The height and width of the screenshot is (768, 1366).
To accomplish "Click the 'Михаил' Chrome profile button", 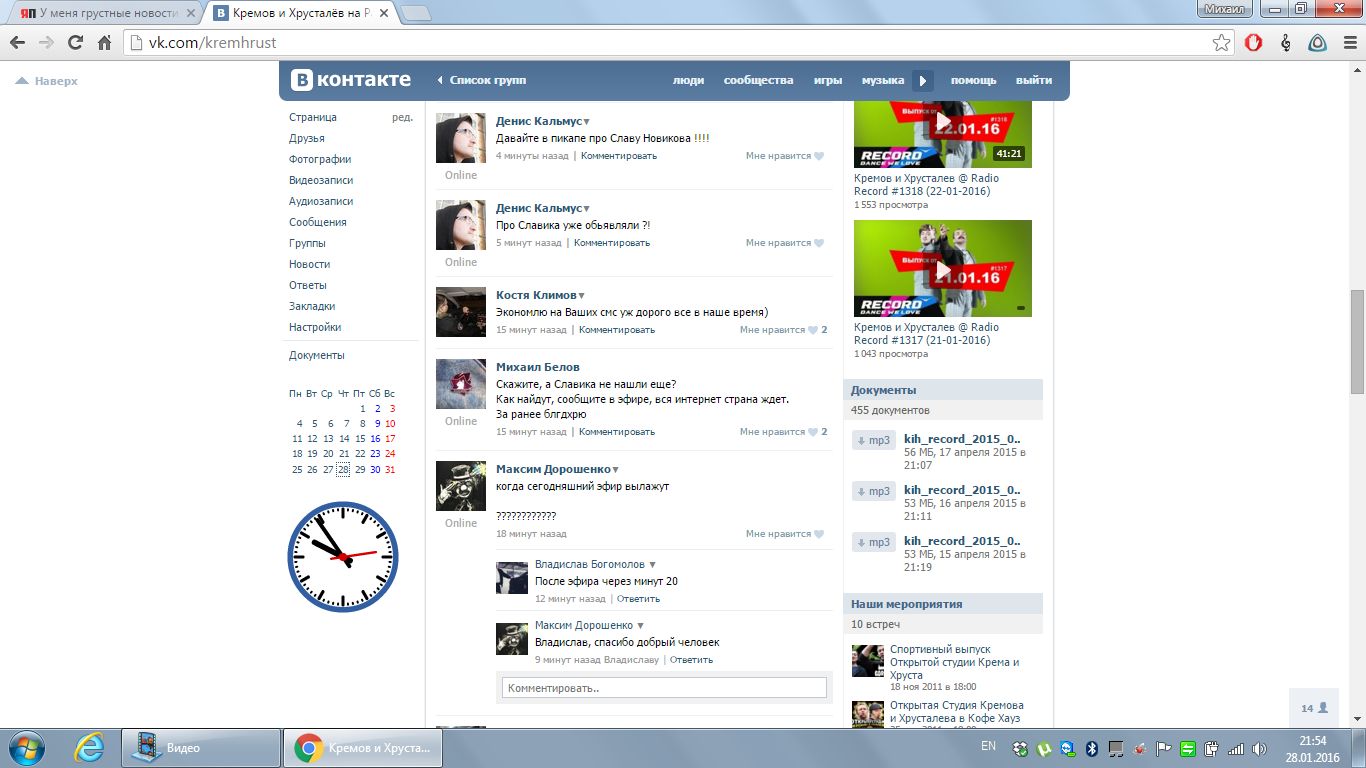I will (1225, 8).
